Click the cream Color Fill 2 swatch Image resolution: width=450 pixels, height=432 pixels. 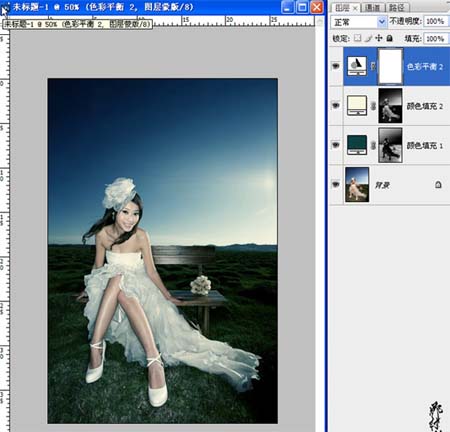point(357,105)
